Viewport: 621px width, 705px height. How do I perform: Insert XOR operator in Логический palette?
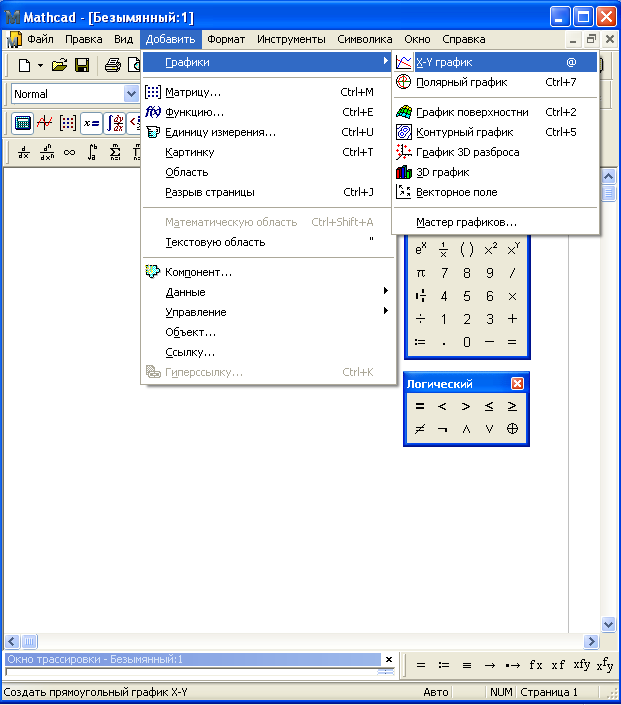[512, 429]
